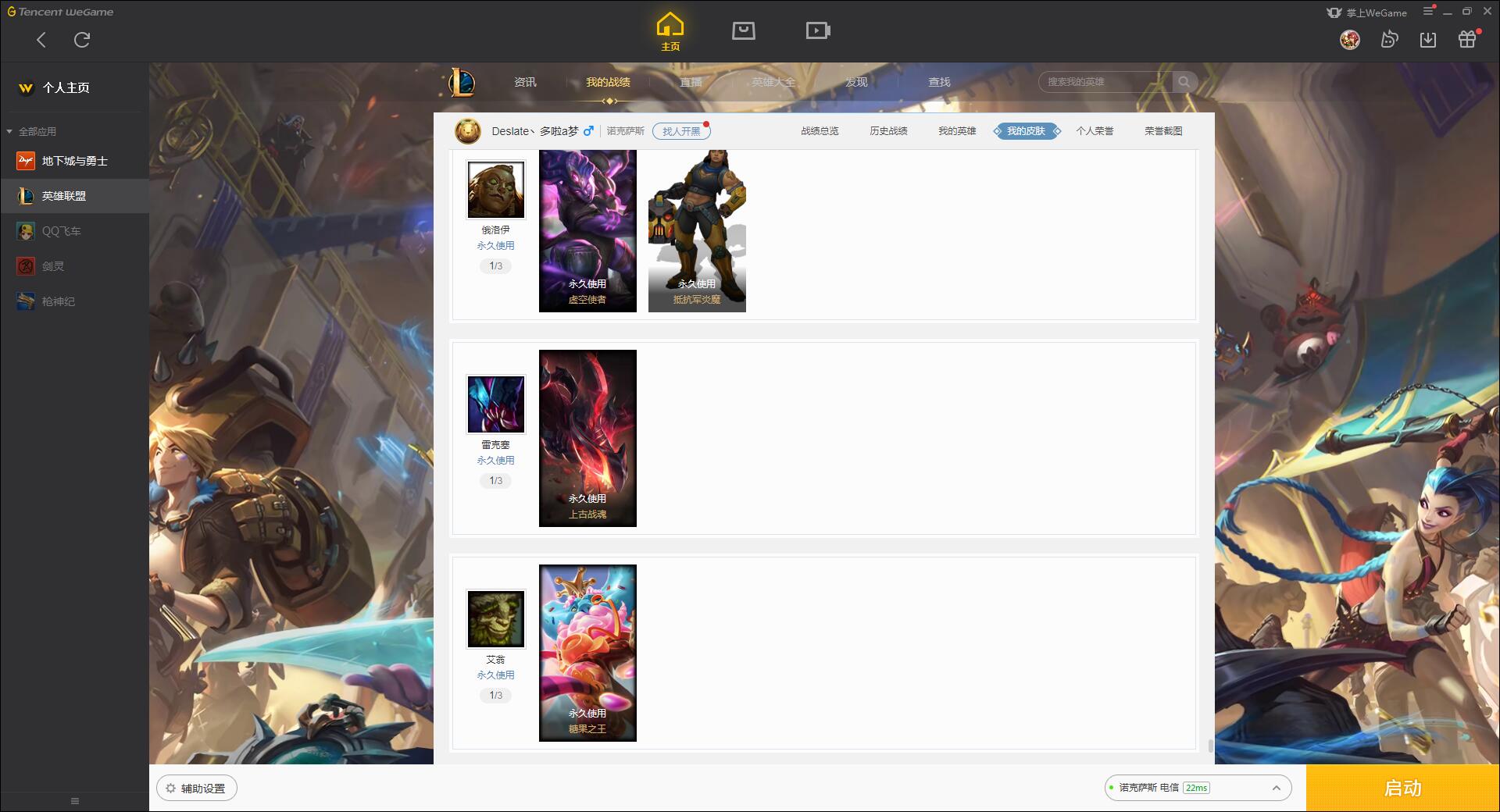Open the 主页 home icon
This screenshot has height=812, width=1500.
(670, 32)
